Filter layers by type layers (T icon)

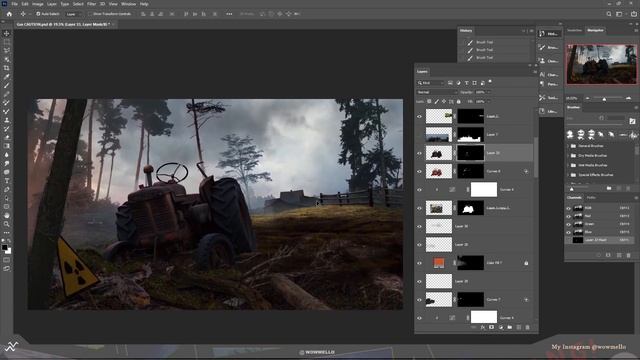(x=467, y=83)
